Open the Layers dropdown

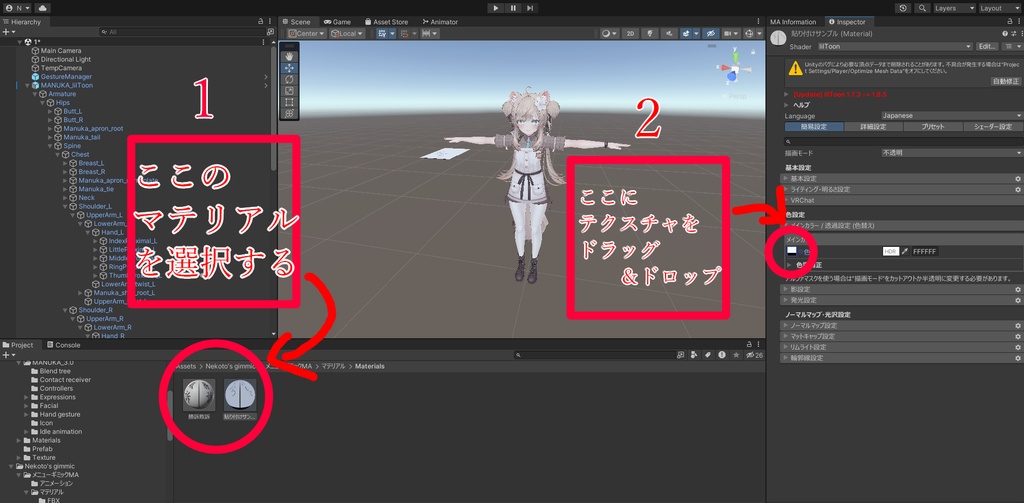tap(953, 8)
